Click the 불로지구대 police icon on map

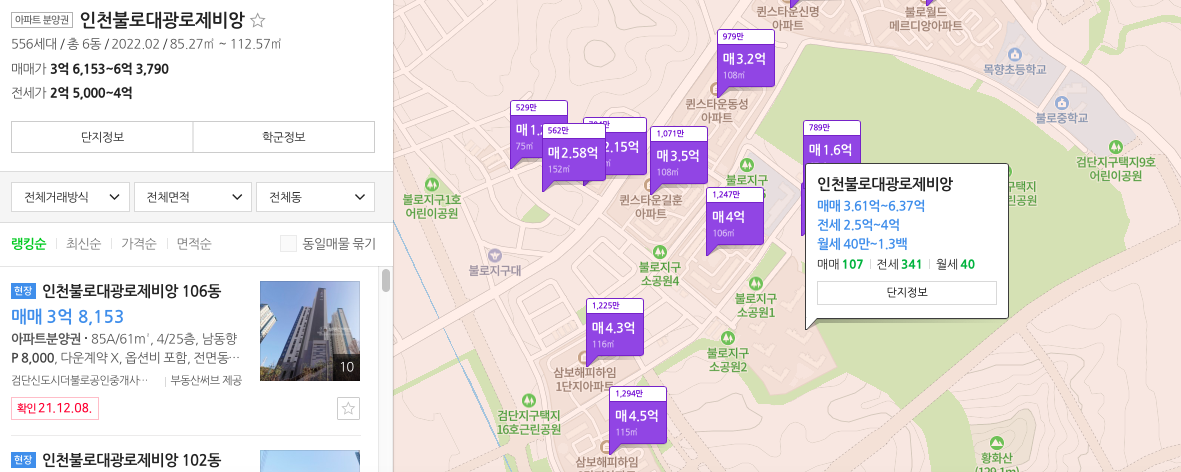(x=495, y=255)
